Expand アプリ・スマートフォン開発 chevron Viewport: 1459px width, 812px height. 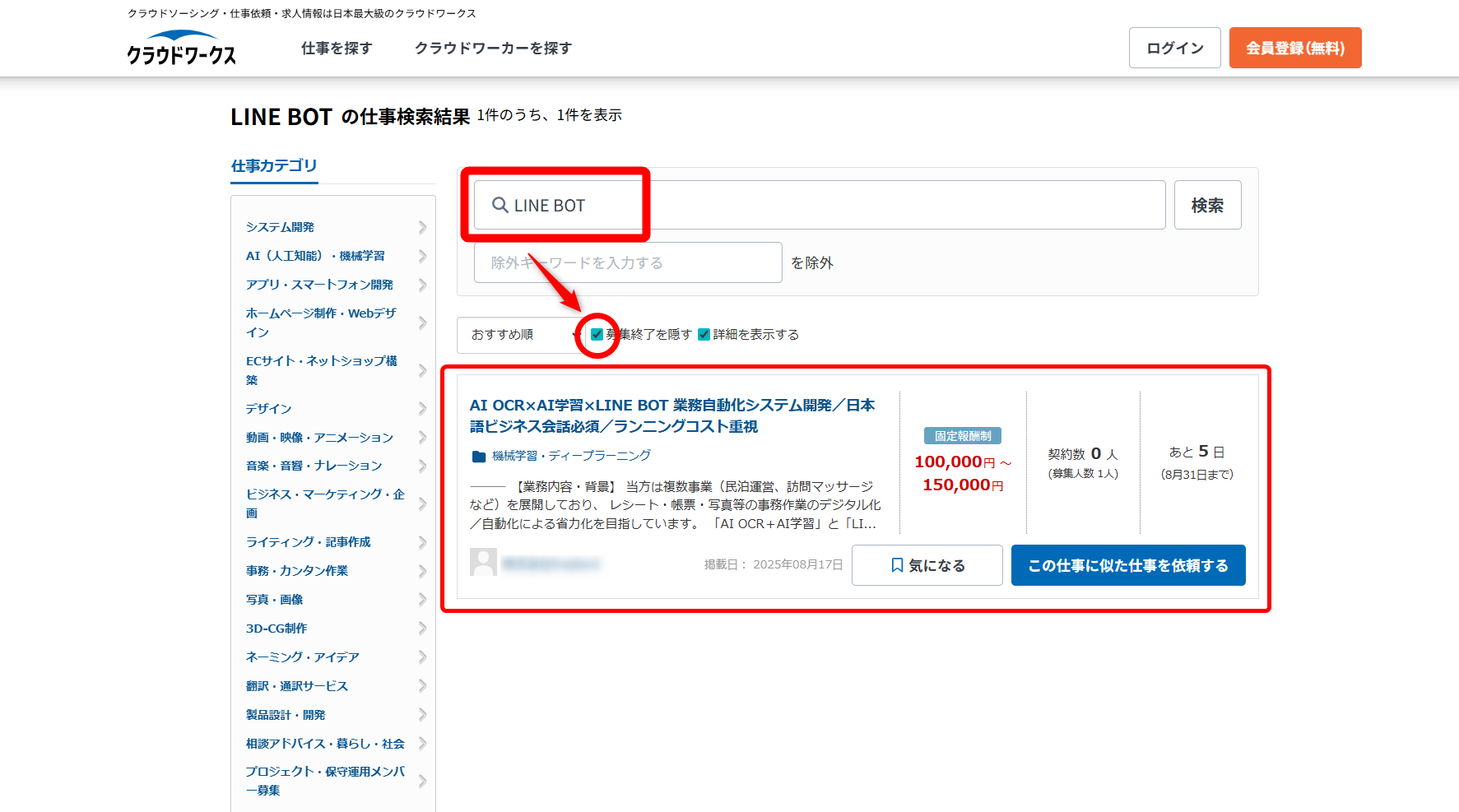[x=422, y=285]
